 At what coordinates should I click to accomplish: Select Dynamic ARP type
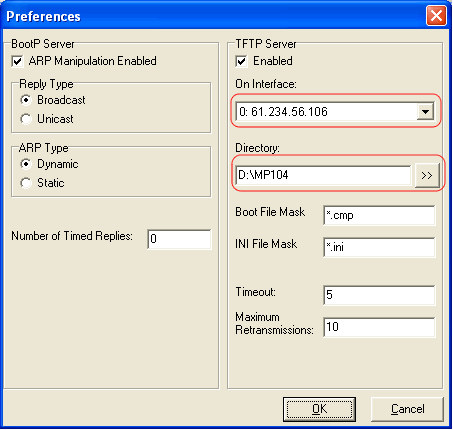[26, 164]
